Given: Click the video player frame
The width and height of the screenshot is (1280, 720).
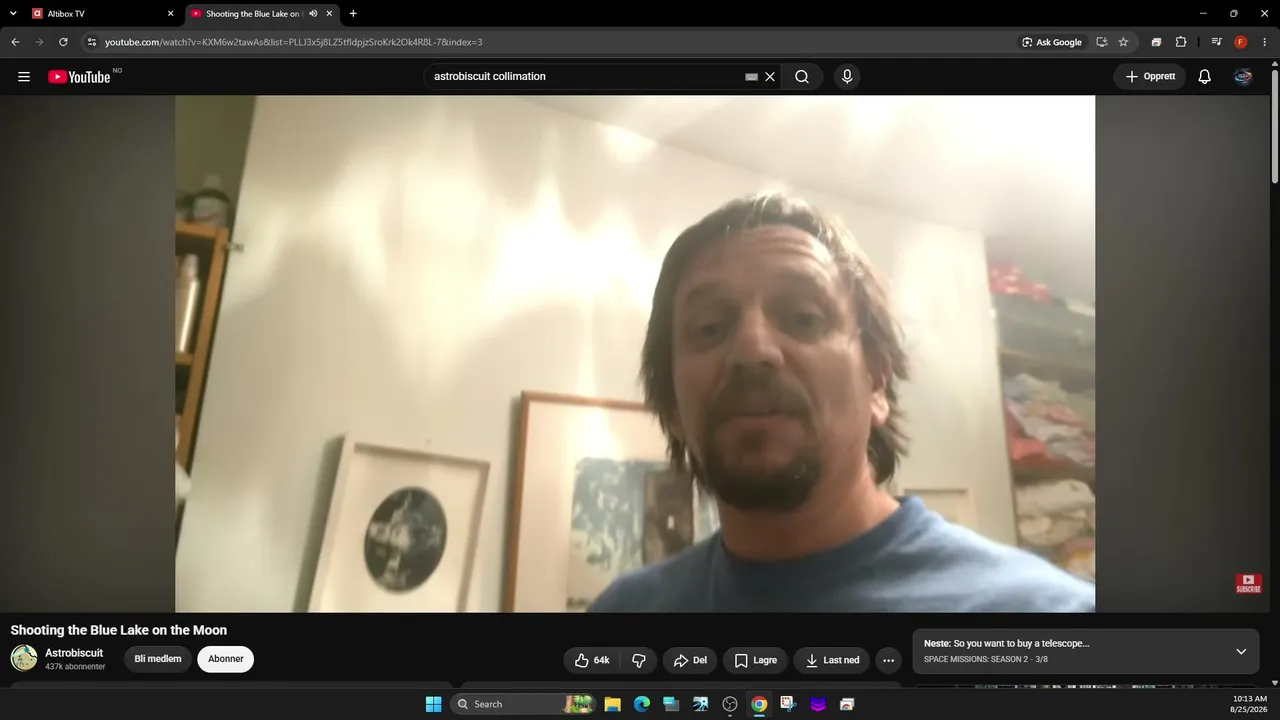Looking at the screenshot, I should pyautogui.click(x=635, y=354).
